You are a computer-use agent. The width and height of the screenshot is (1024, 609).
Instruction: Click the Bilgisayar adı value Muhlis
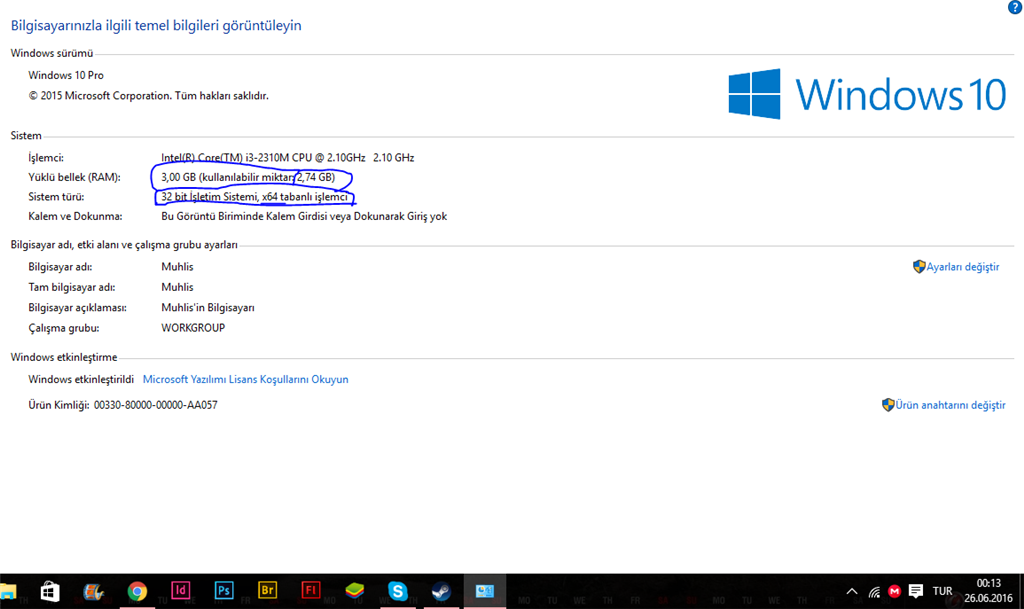point(177,266)
